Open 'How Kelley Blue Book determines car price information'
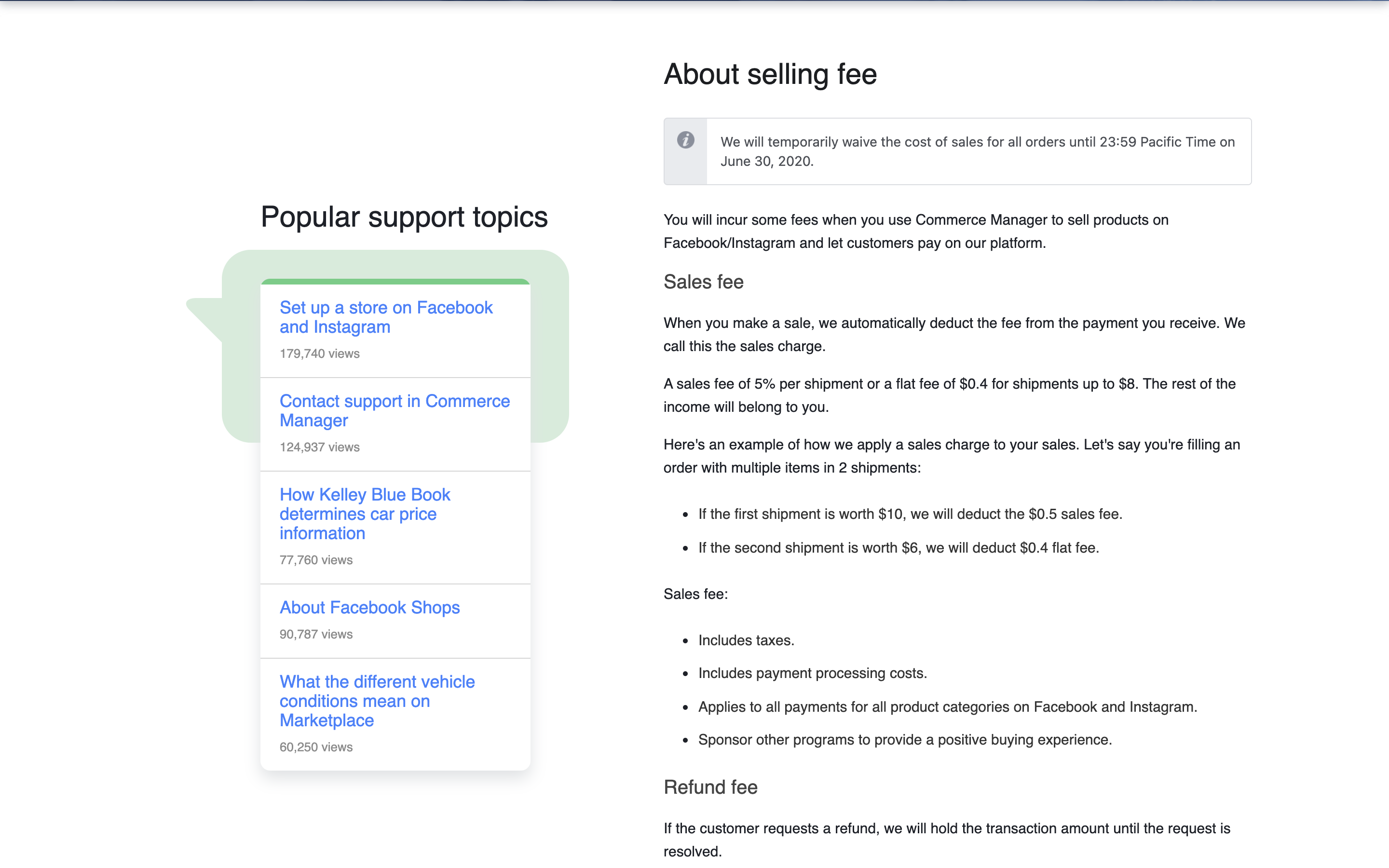The height and width of the screenshot is (868, 1389). 365,514
